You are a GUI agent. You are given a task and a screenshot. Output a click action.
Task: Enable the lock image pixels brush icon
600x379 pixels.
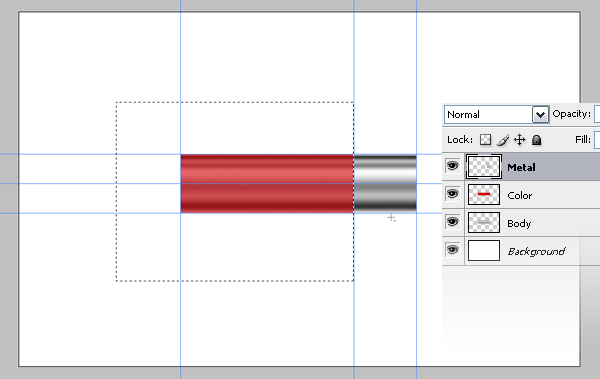(x=503, y=140)
